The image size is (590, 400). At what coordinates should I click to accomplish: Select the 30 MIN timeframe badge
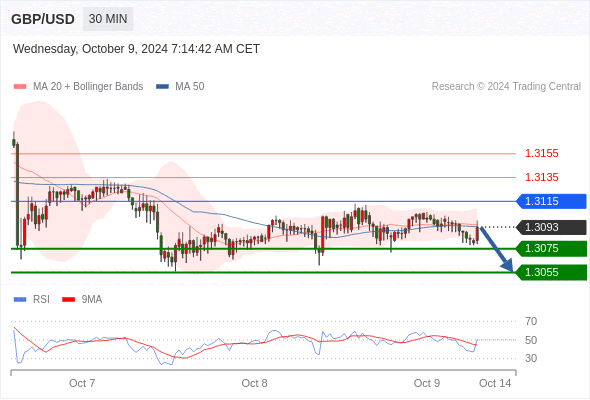pyautogui.click(x=108, y=19)
